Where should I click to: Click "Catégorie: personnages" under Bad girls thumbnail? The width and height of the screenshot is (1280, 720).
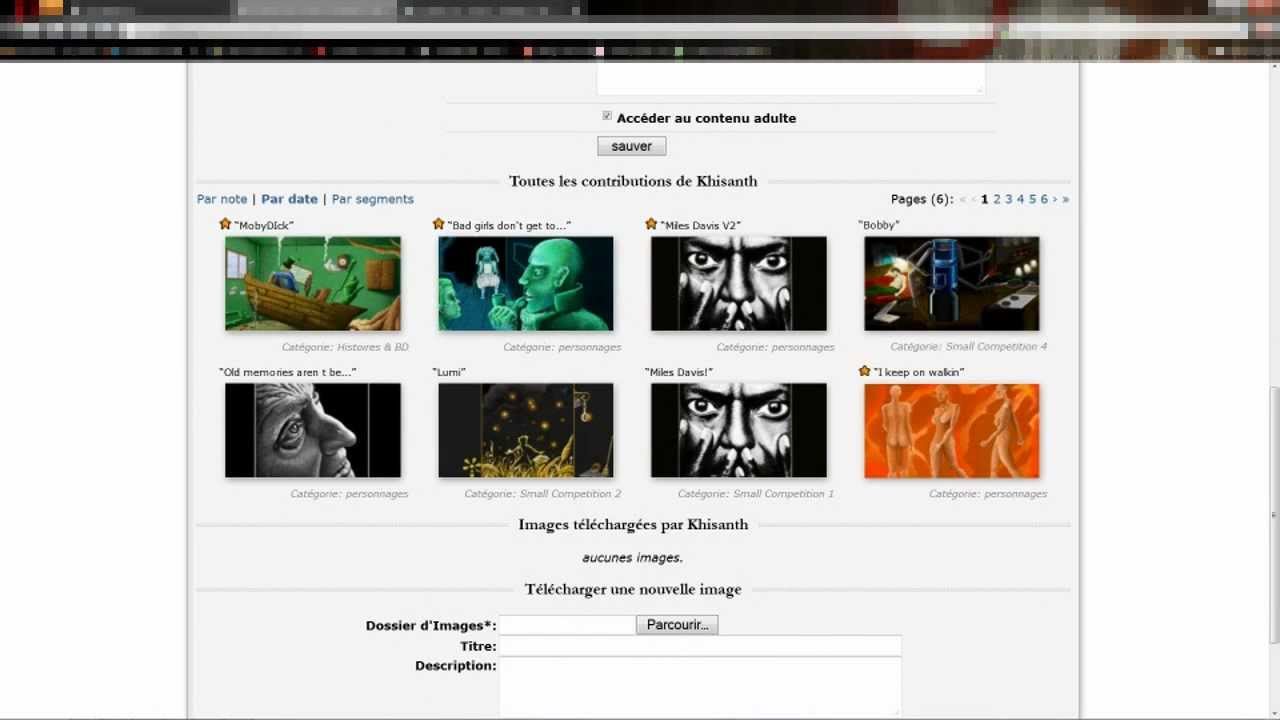pos(562,347)
